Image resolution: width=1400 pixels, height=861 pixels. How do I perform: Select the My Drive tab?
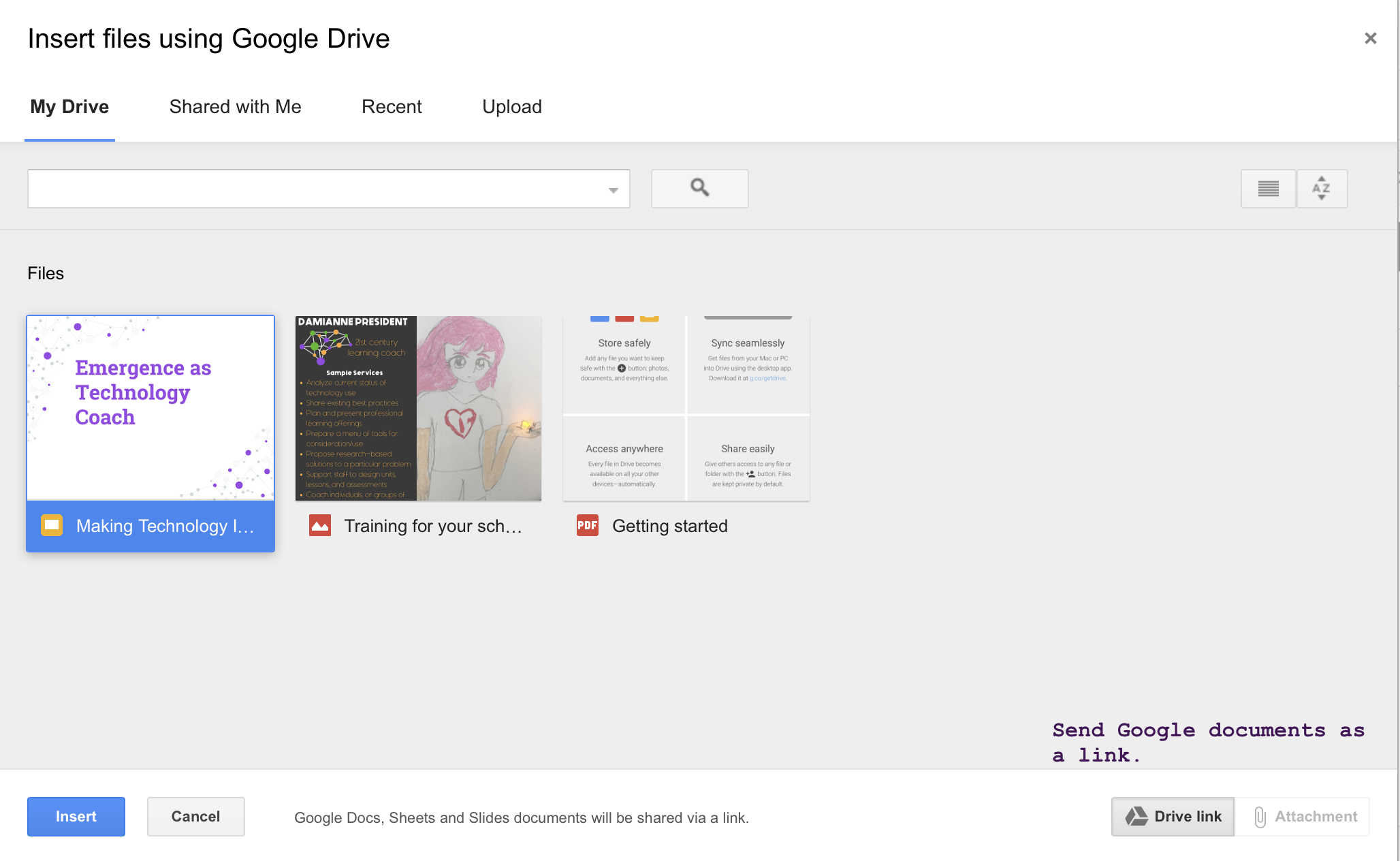pos(69,107)
